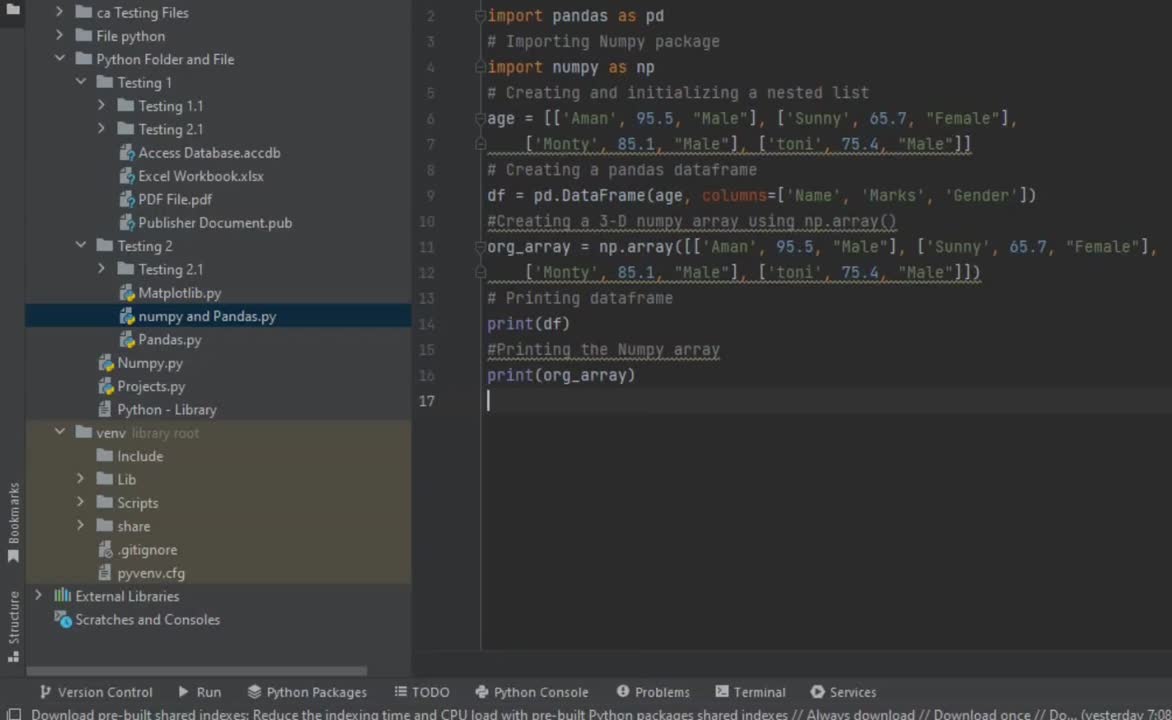Screen dimensions: 1172x720
Task: Fold the age list at line 6
Action: point(481,118)
